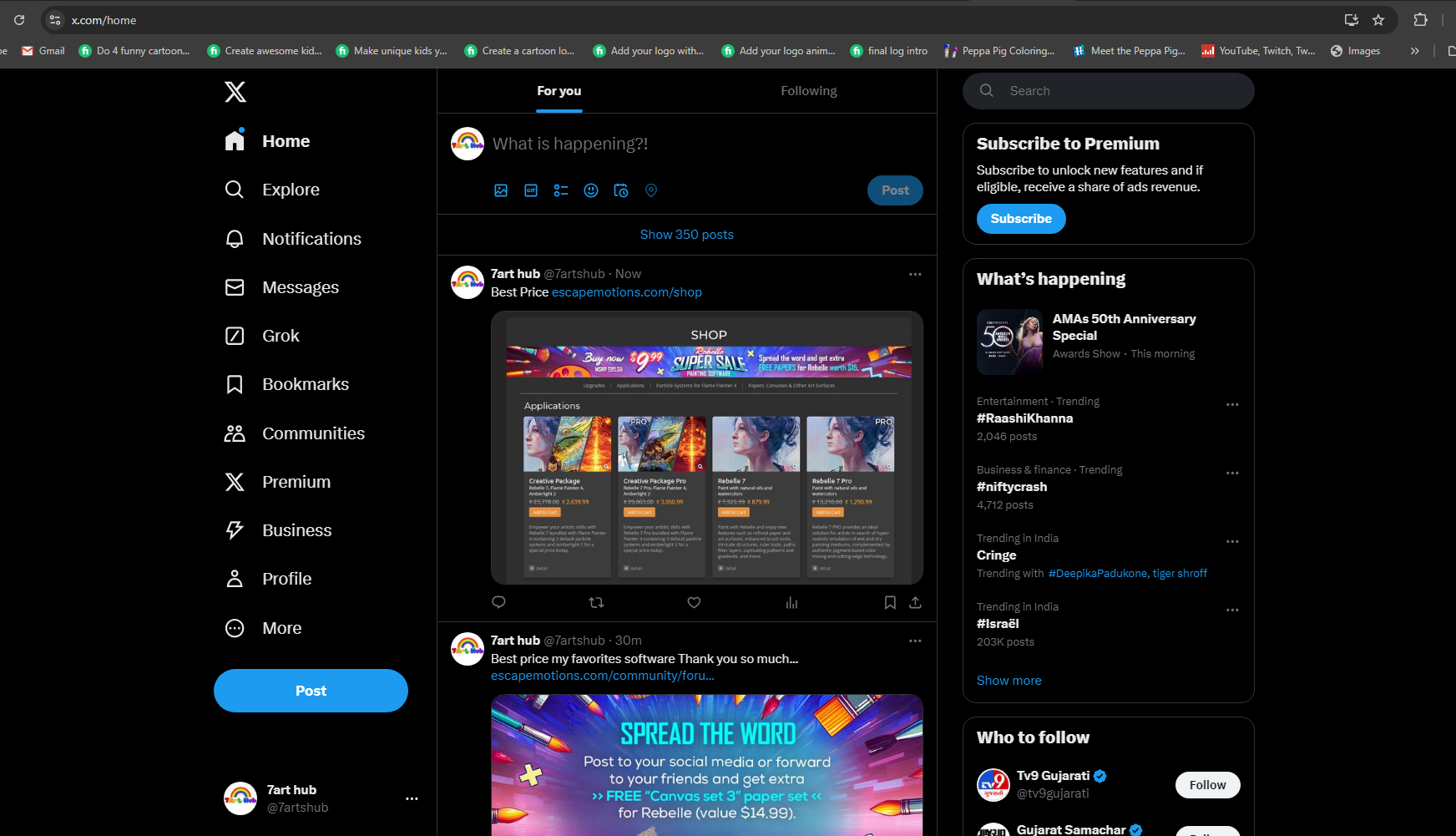Open the SHOP screenshot image in the post
Viewport: 1456px width, 836px height.
click(x=707, y=448)
